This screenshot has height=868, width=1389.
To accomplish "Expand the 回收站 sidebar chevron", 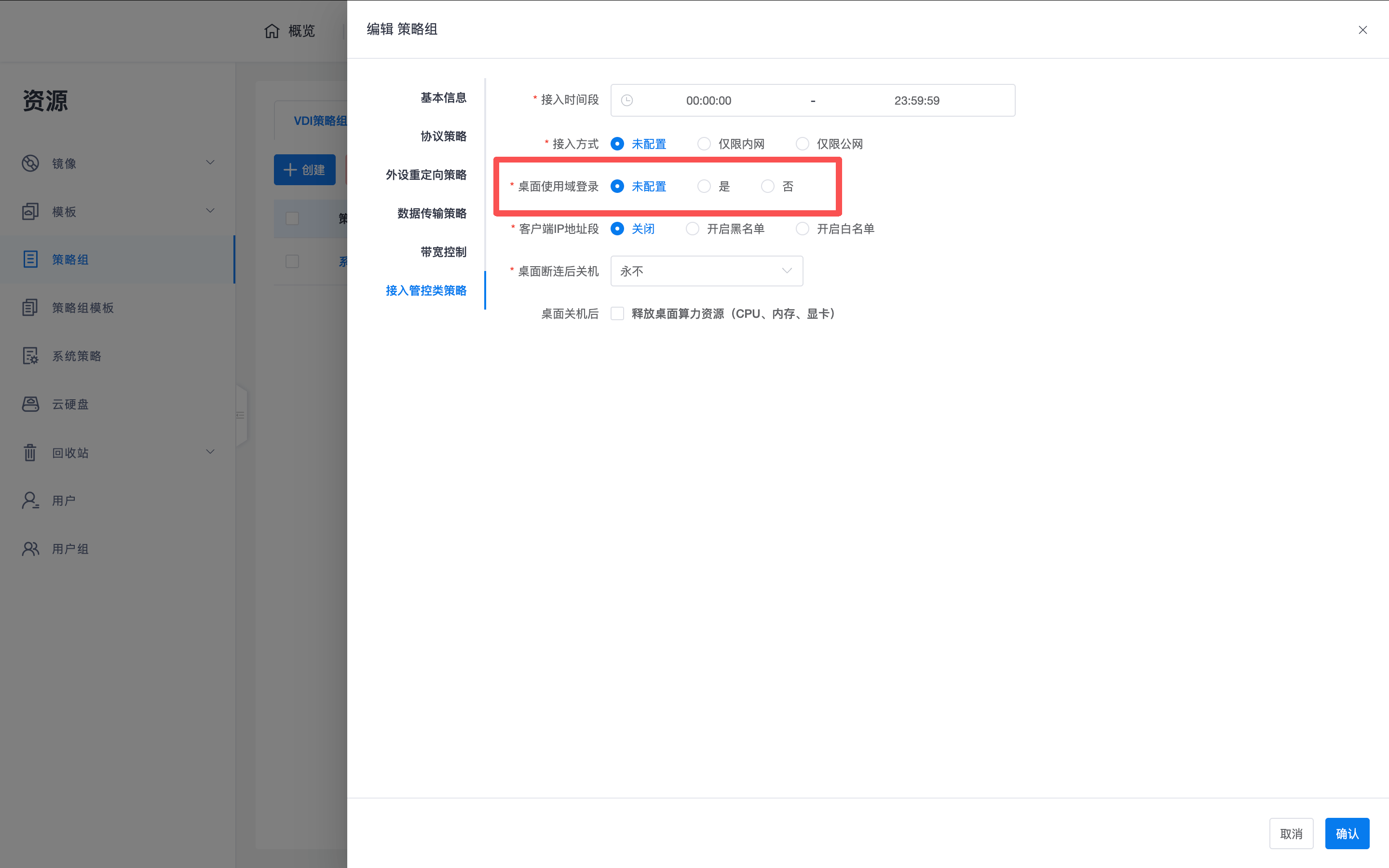I will click(x=210, y=452).
